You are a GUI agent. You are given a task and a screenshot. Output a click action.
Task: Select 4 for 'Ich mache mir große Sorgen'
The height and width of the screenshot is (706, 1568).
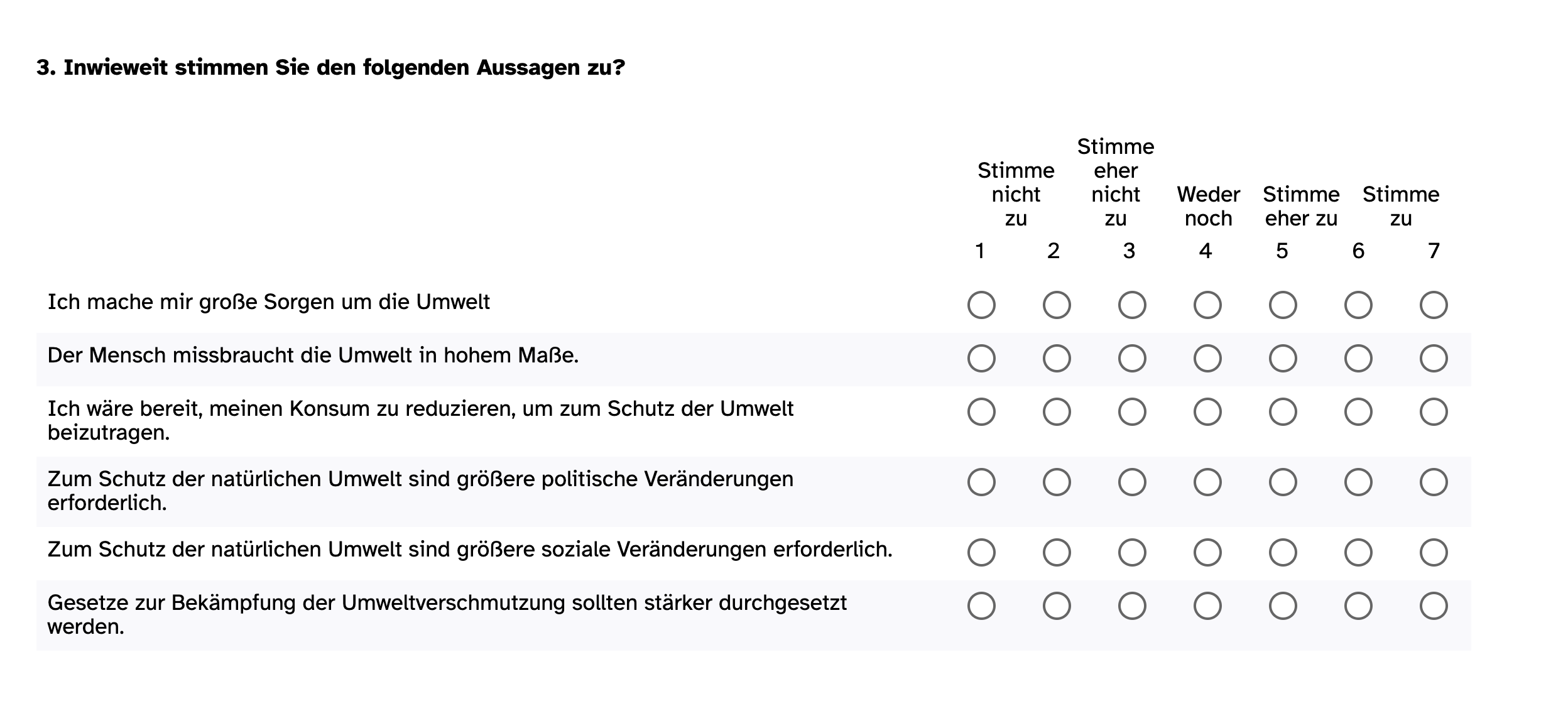click(1207, 305)
